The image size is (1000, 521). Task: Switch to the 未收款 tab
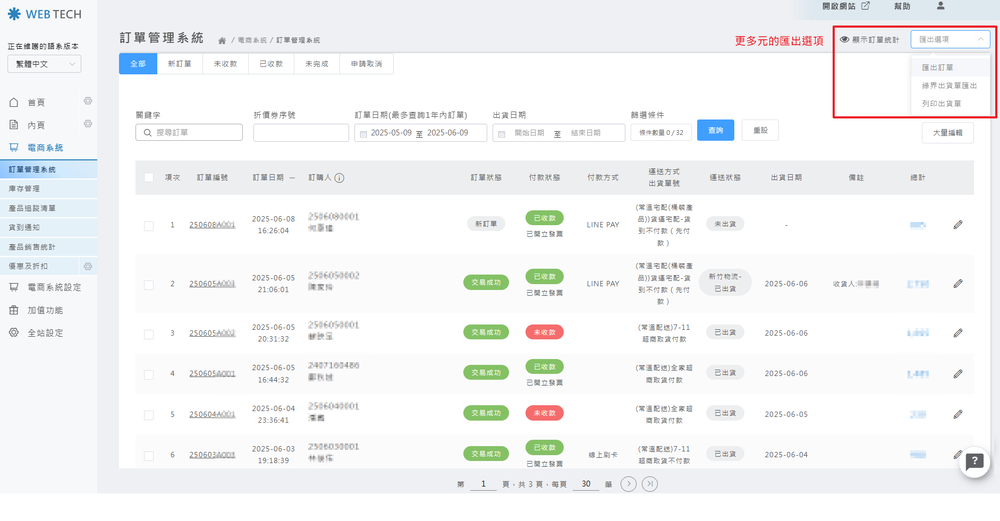[x=226, y=64]
